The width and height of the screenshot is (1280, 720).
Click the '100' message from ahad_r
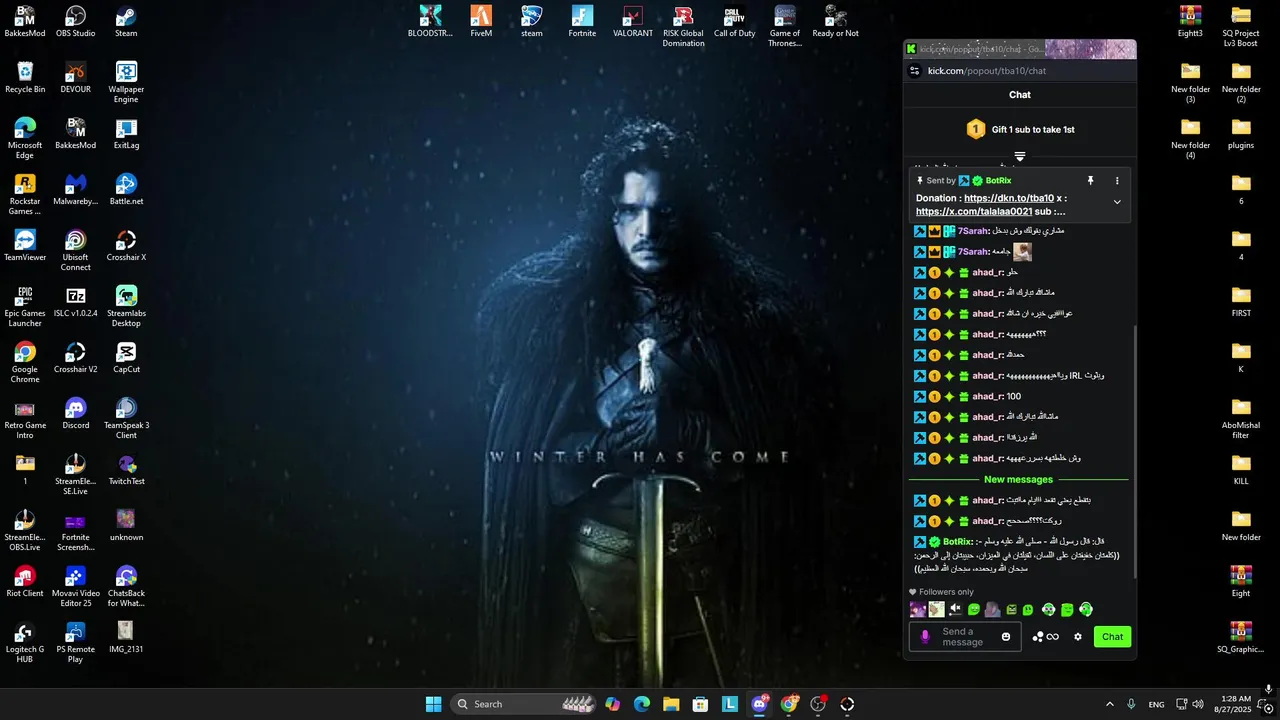click(x=1014, y=397)
